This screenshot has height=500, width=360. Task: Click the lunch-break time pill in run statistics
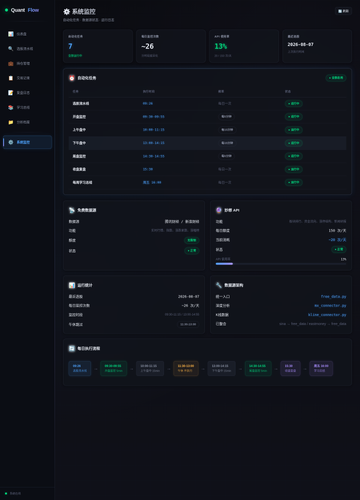(x=188, y=324)
